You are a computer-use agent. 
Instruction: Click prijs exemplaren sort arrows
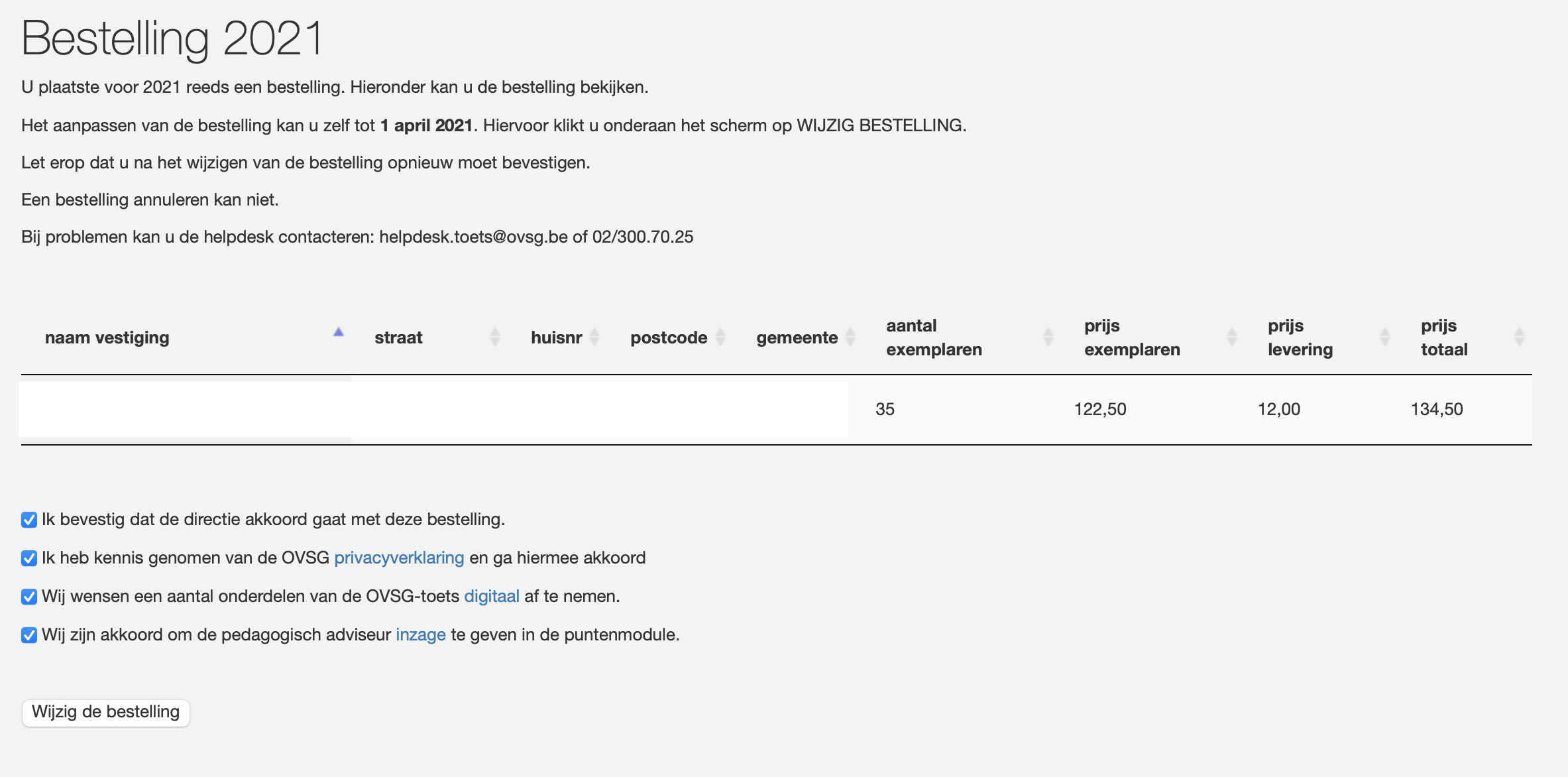click(1232, 337)
